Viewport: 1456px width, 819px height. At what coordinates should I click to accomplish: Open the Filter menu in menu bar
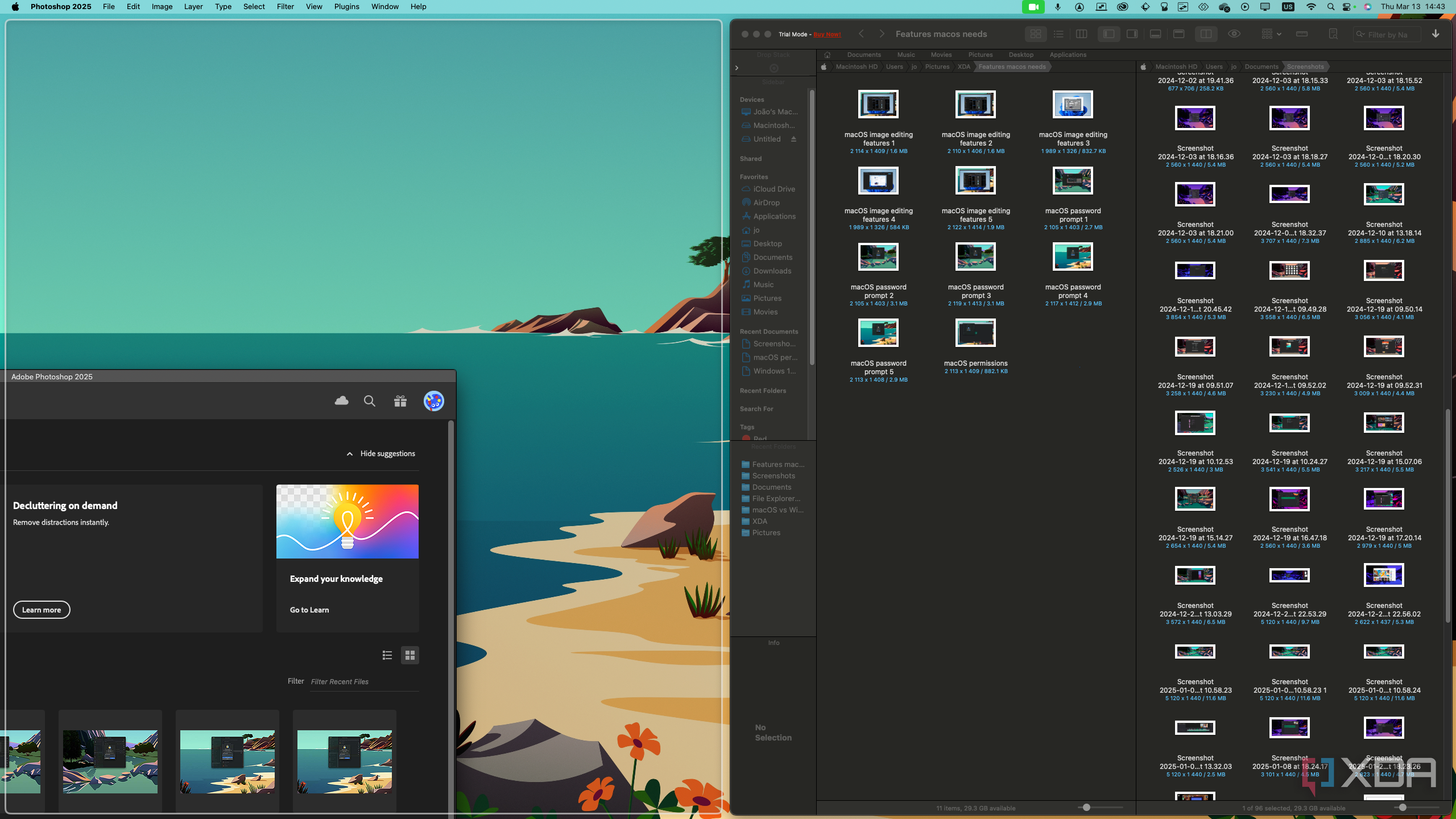pyautogui.click(x=285, y=7)
